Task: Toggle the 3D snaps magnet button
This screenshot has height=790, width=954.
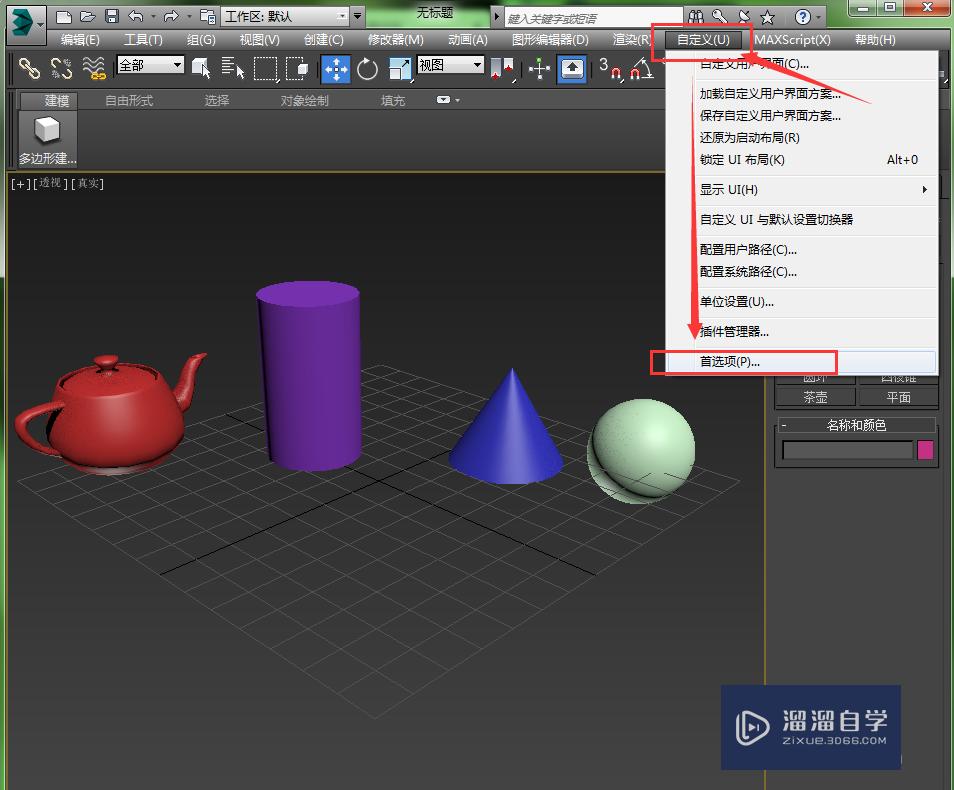Action: click(x=609, y=68)
